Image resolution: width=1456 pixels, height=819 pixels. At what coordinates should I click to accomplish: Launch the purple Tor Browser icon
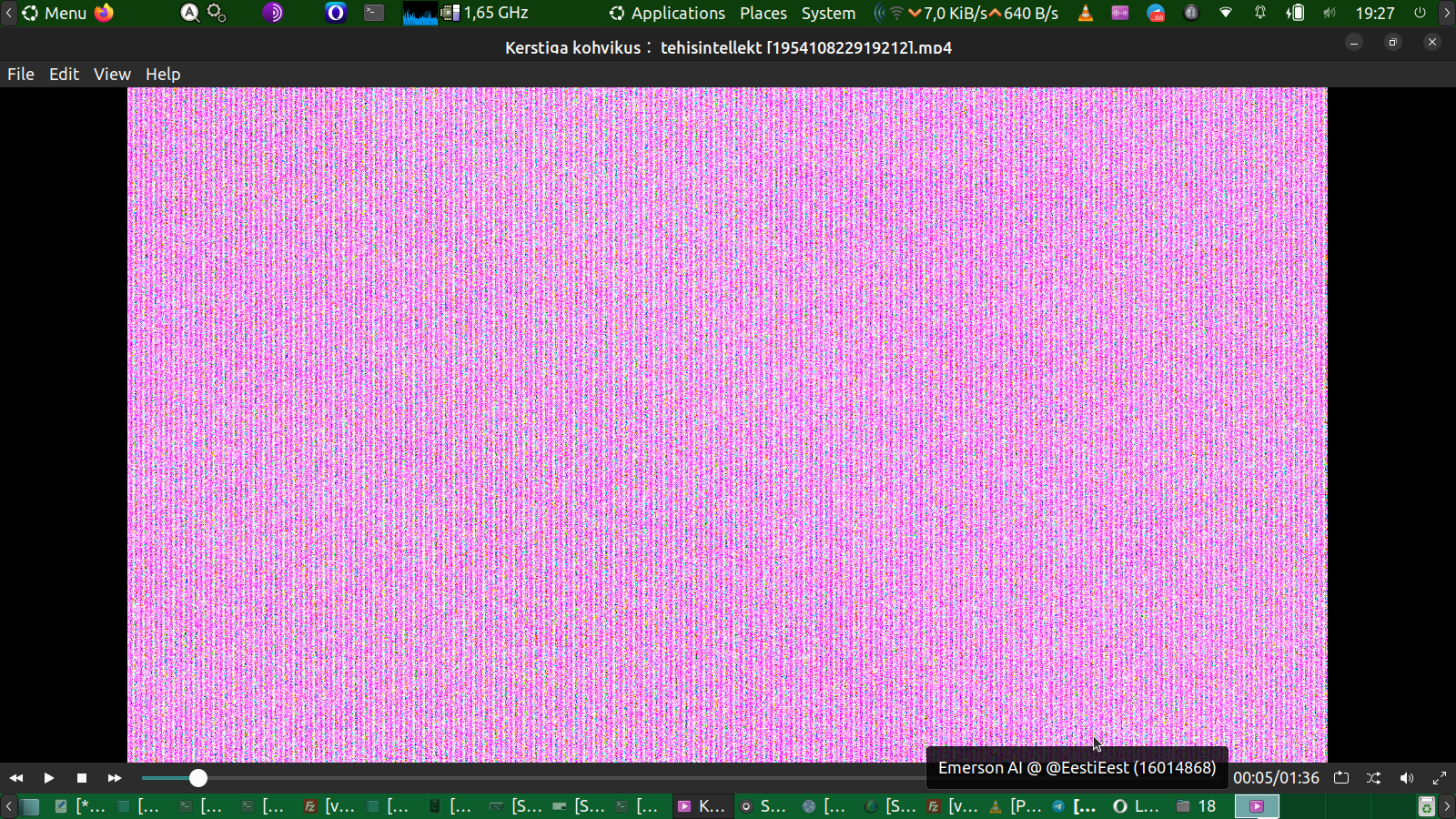[272, 13]
